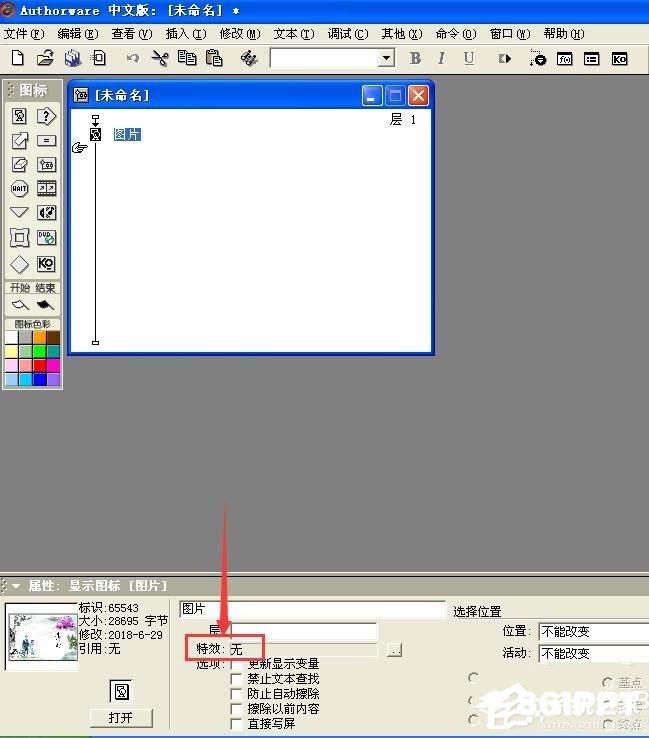Click the 打开 button
The width and height of the screenshot is (649, 738).
pyautogui.click(x=121, y=718)
